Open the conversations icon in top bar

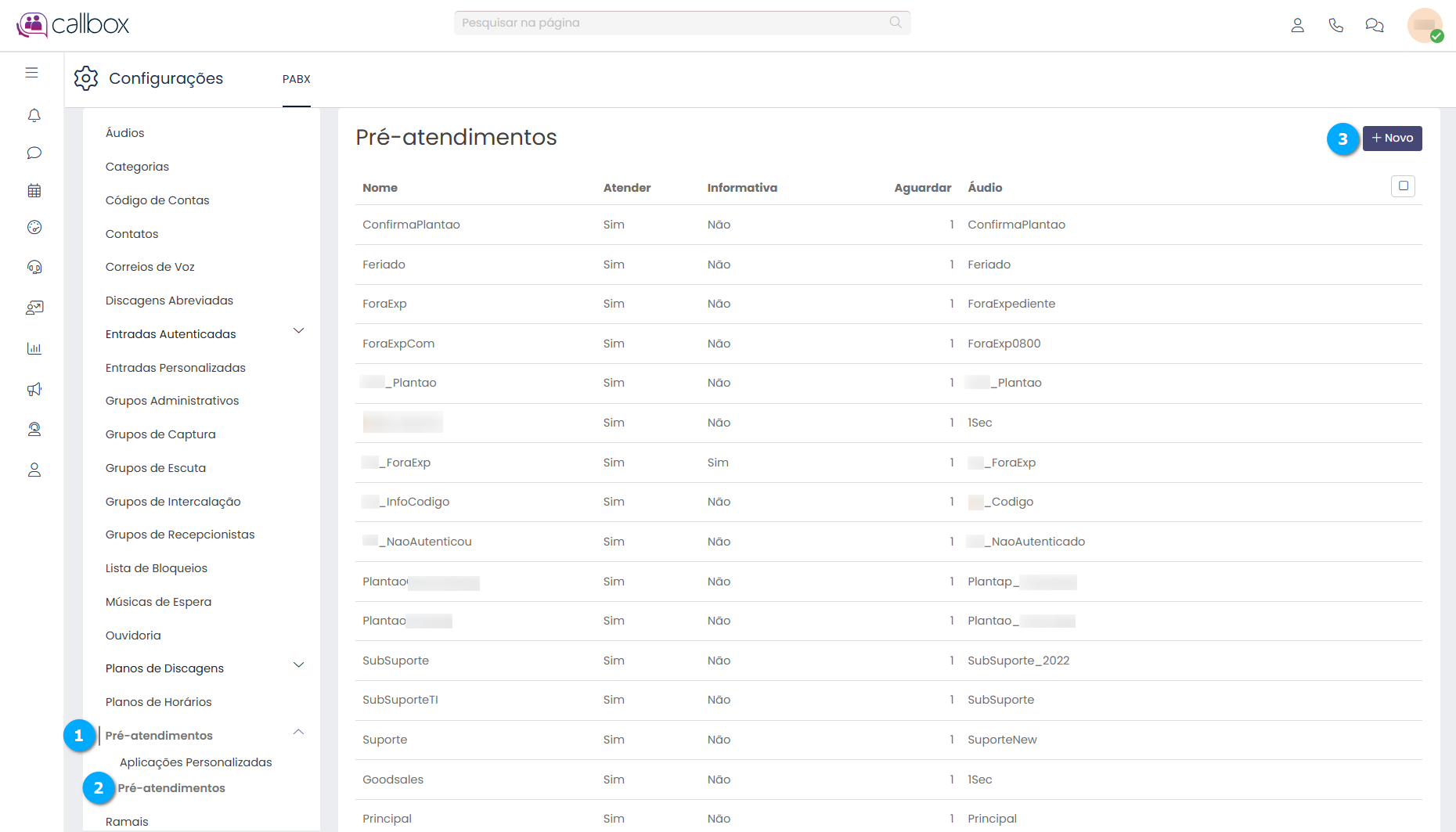1374,25
